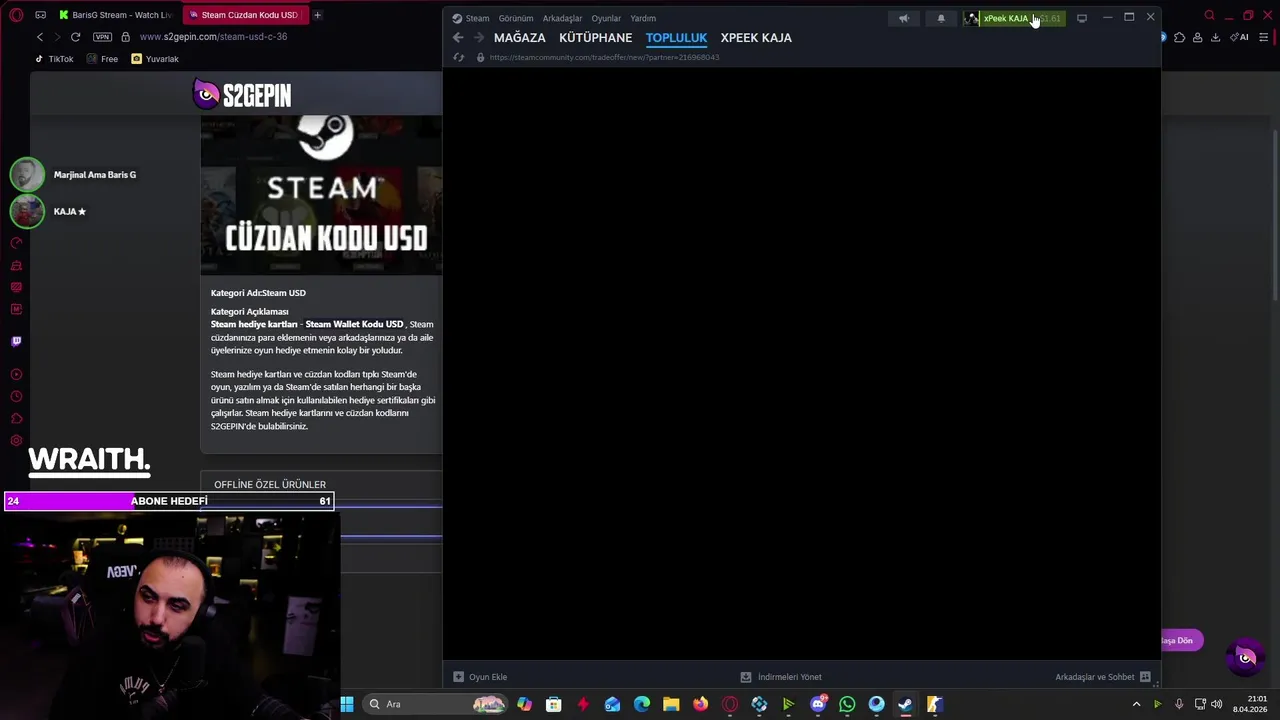The image size is (1280, 720).
Task: Switch Steam to Big Picture mode icon
Action: pos(1082,18)
